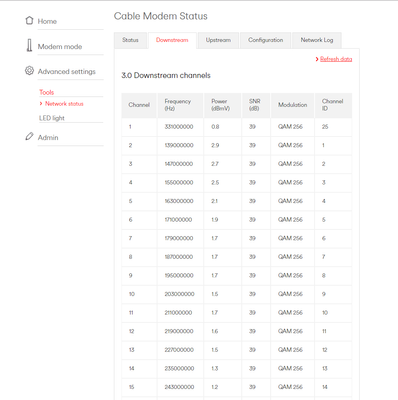Screen dimensions: 398x400
Task: Click the Power (dBmV) column header
Action: (x=223, y=105)
